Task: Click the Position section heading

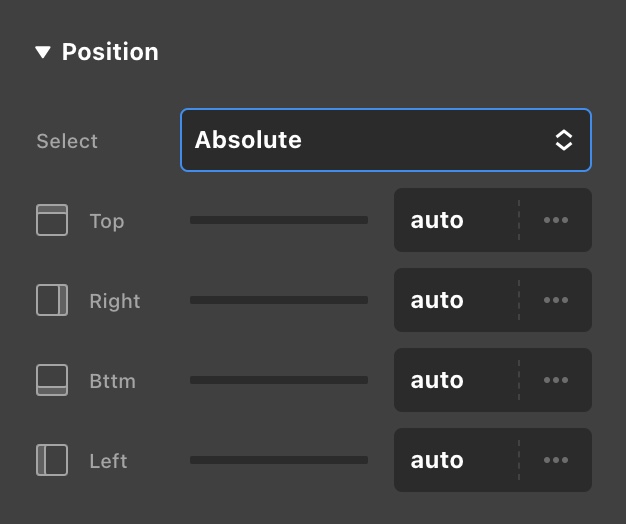Action: [x=110, y=52]
